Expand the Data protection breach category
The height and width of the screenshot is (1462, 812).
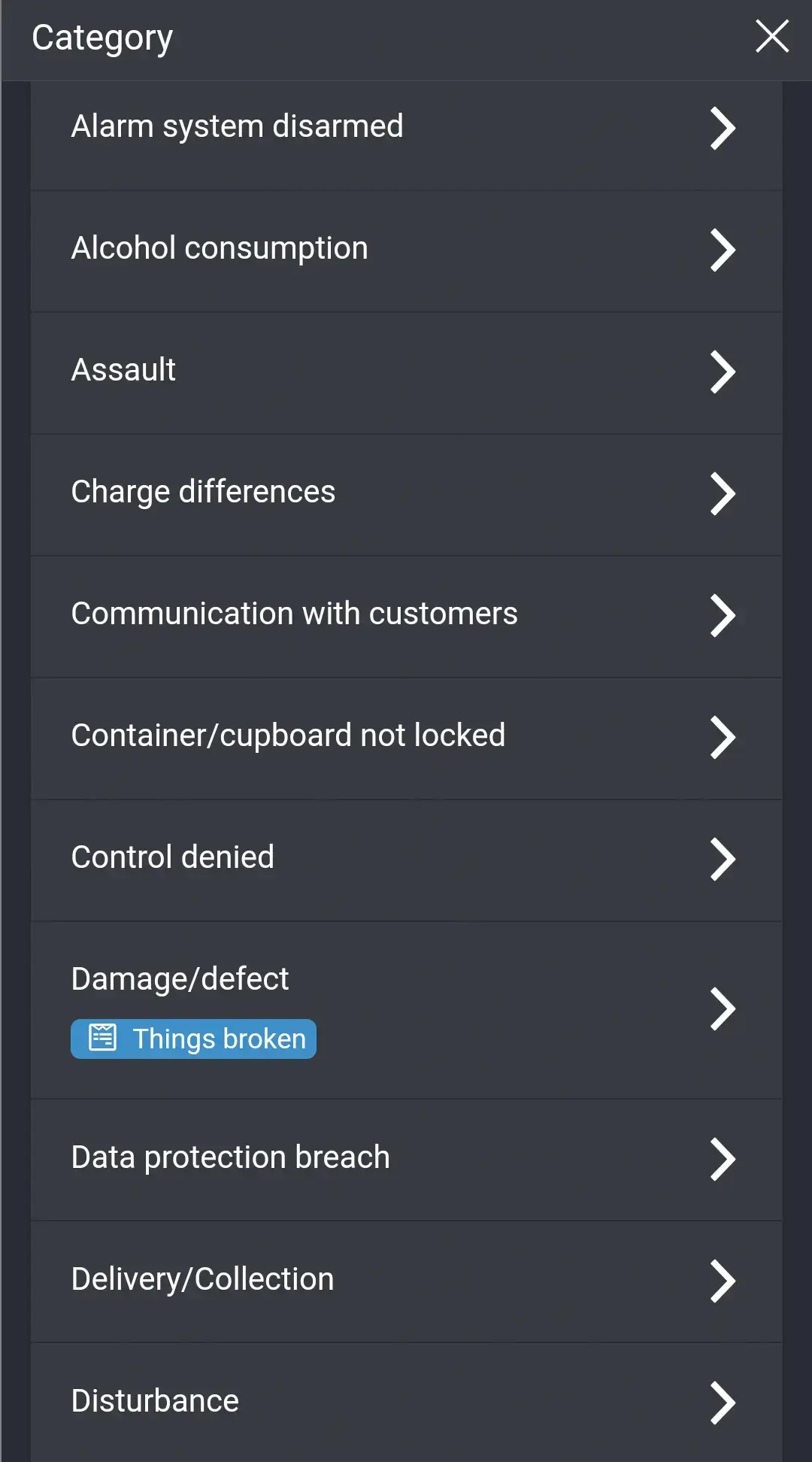click(x=723, y=1159)
